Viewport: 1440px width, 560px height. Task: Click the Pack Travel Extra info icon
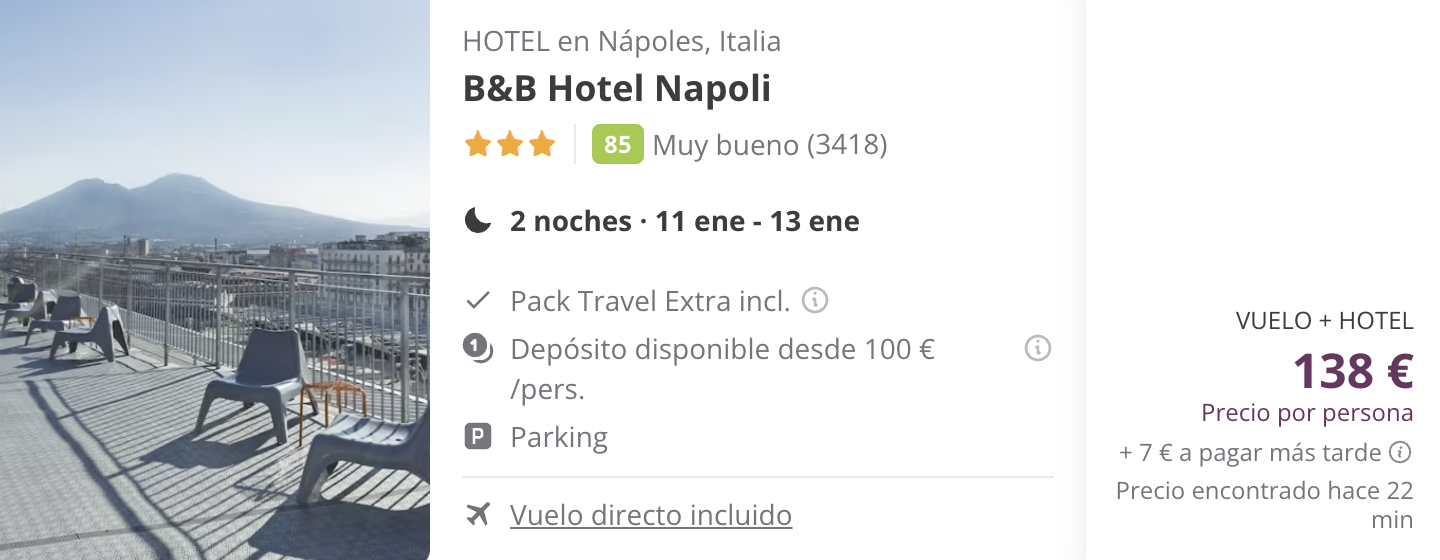click(815, 300)
